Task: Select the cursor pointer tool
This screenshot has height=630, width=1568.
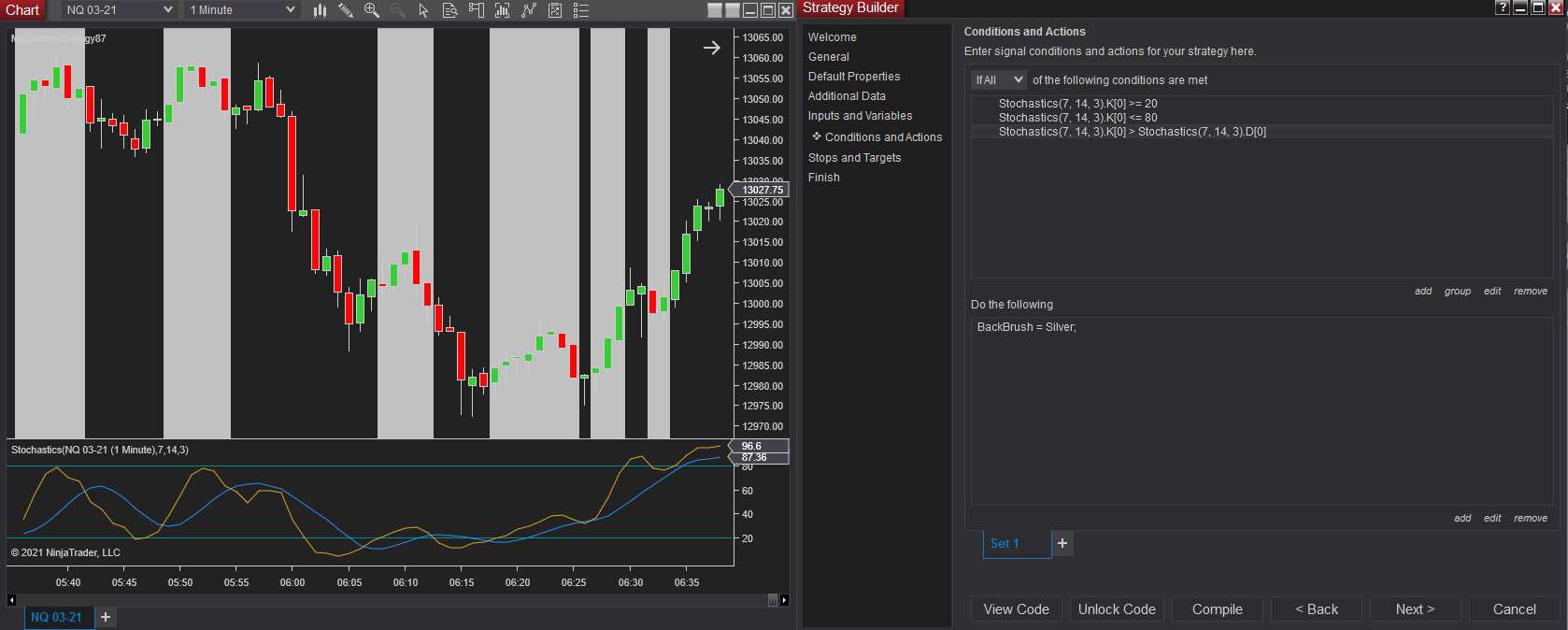Action: tap(423, 10)
